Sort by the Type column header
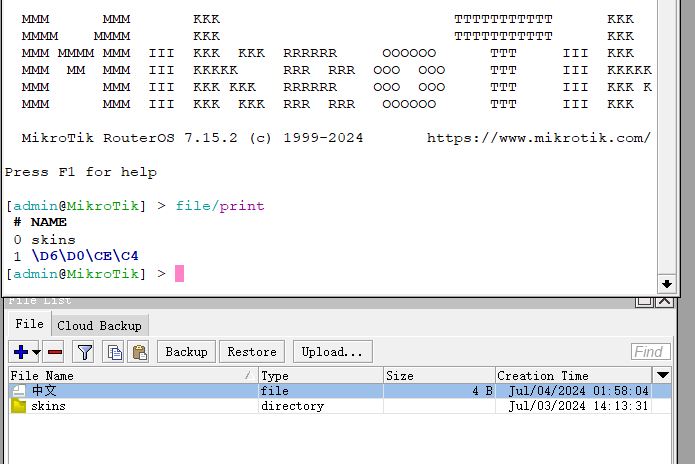This screenshot has height=464, width=695. point(321,376)
